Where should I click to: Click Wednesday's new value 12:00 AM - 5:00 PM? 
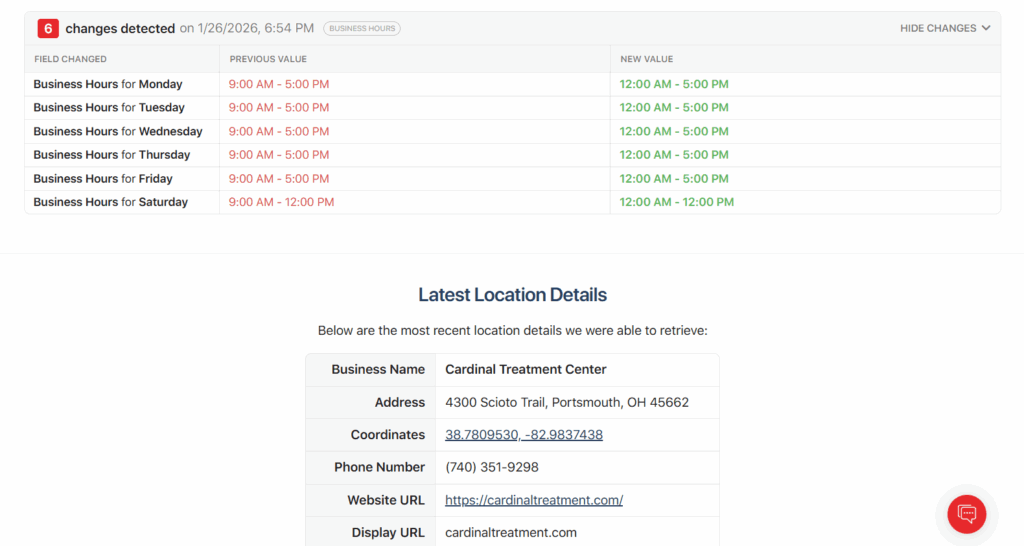click(x=674, y=131)
